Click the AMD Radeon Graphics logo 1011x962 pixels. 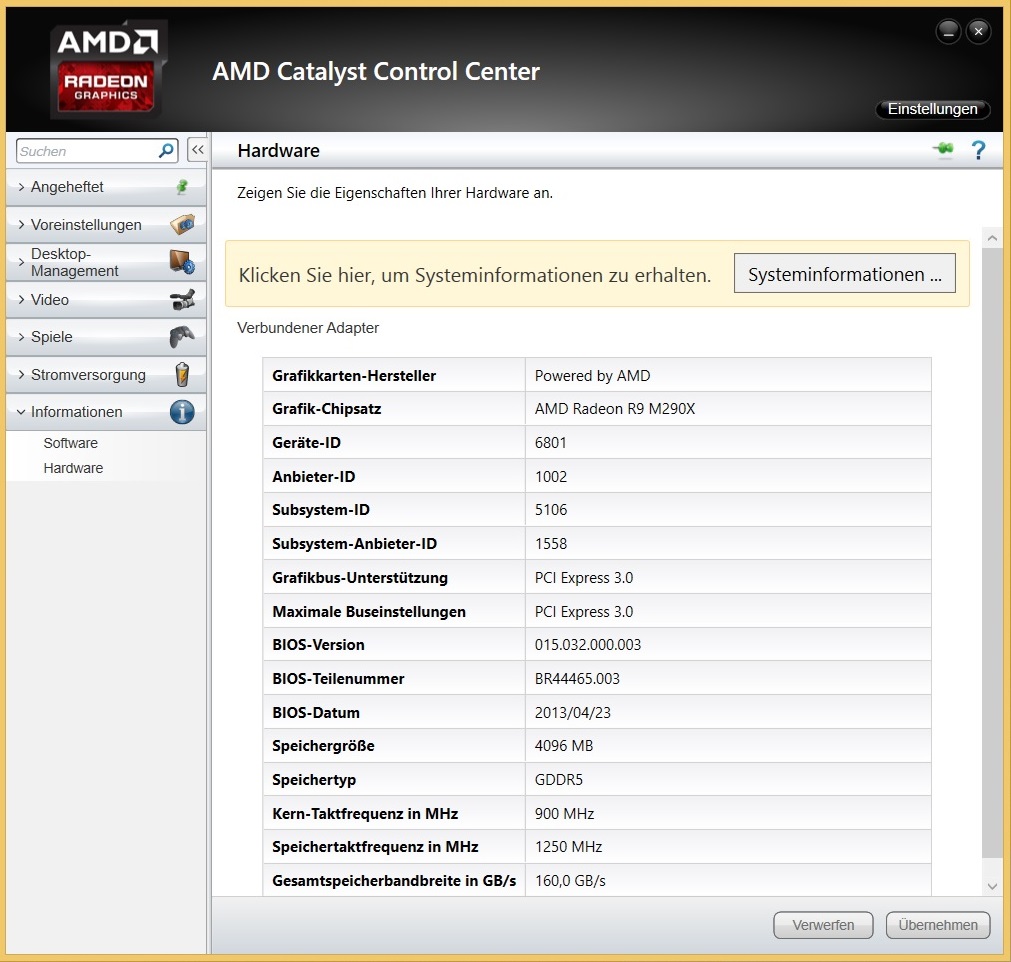point(108,70)
